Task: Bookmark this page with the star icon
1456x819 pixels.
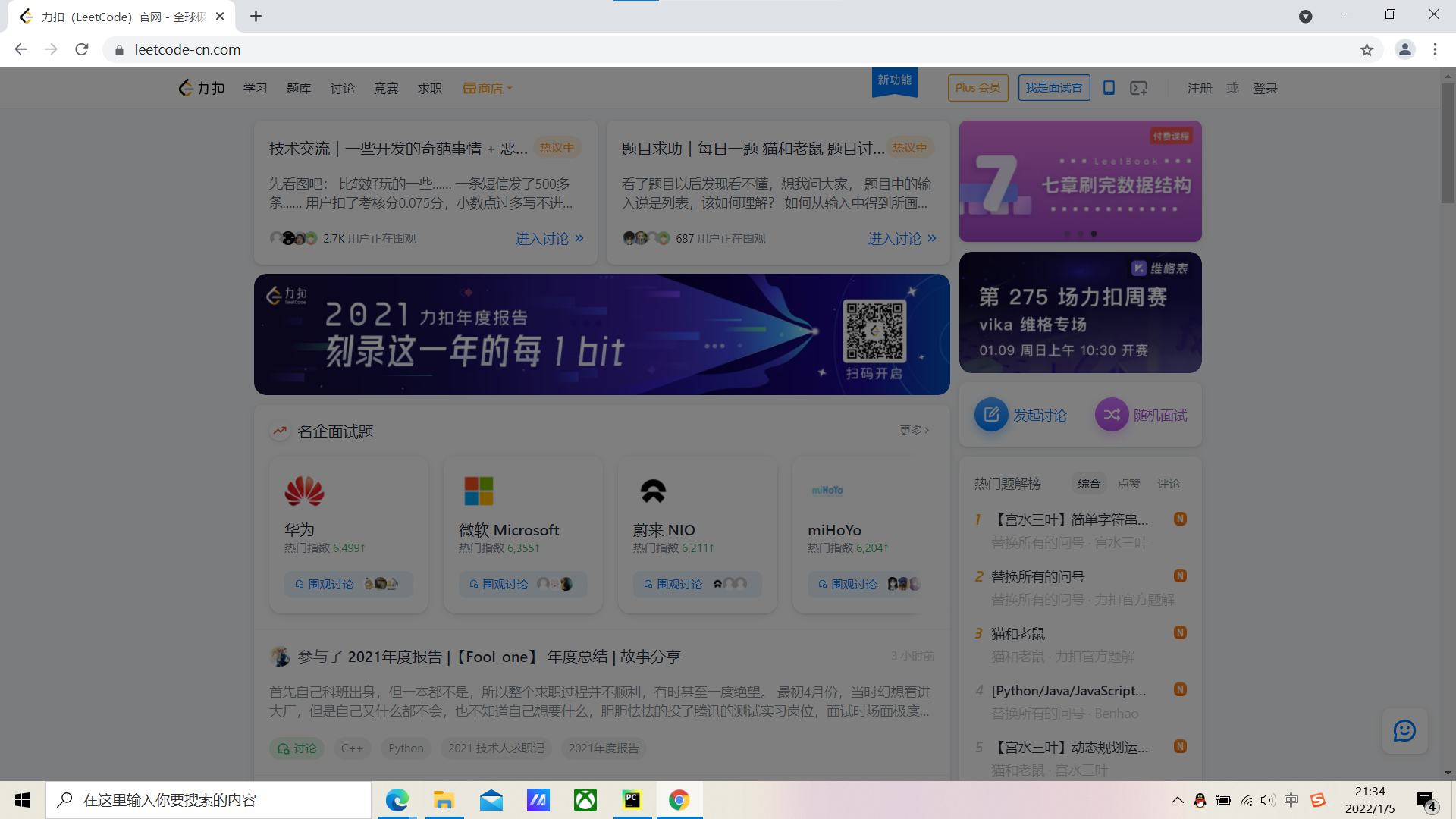Action: pos(1367,50)
